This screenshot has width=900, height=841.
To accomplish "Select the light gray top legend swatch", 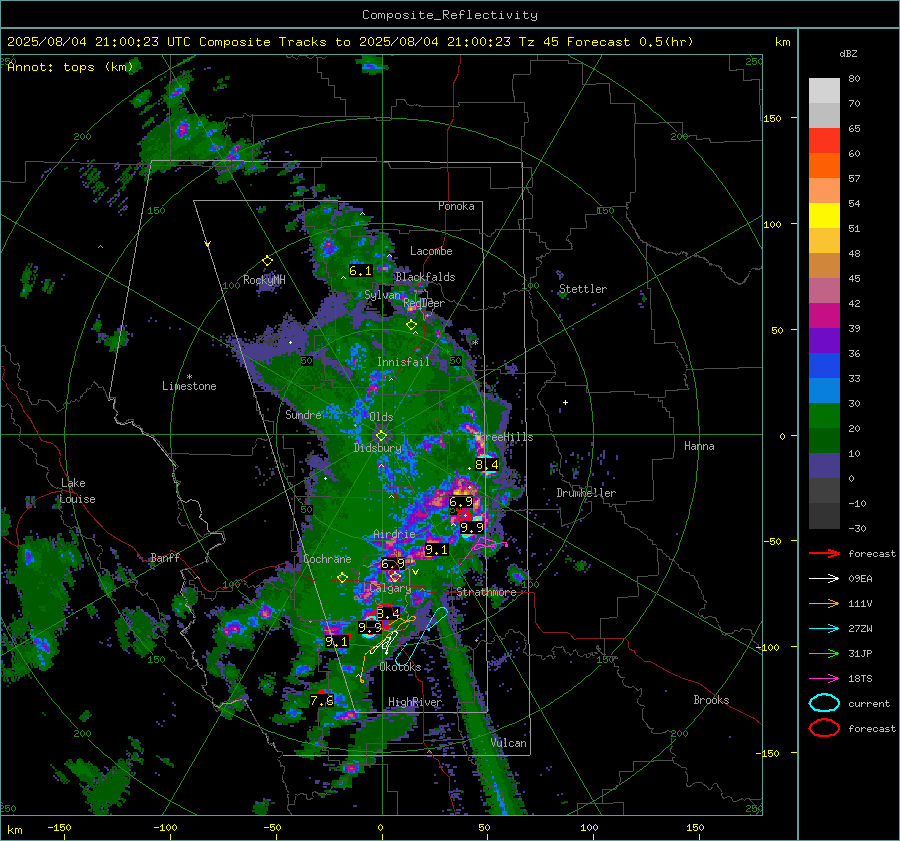I will [x=824, y=91].
